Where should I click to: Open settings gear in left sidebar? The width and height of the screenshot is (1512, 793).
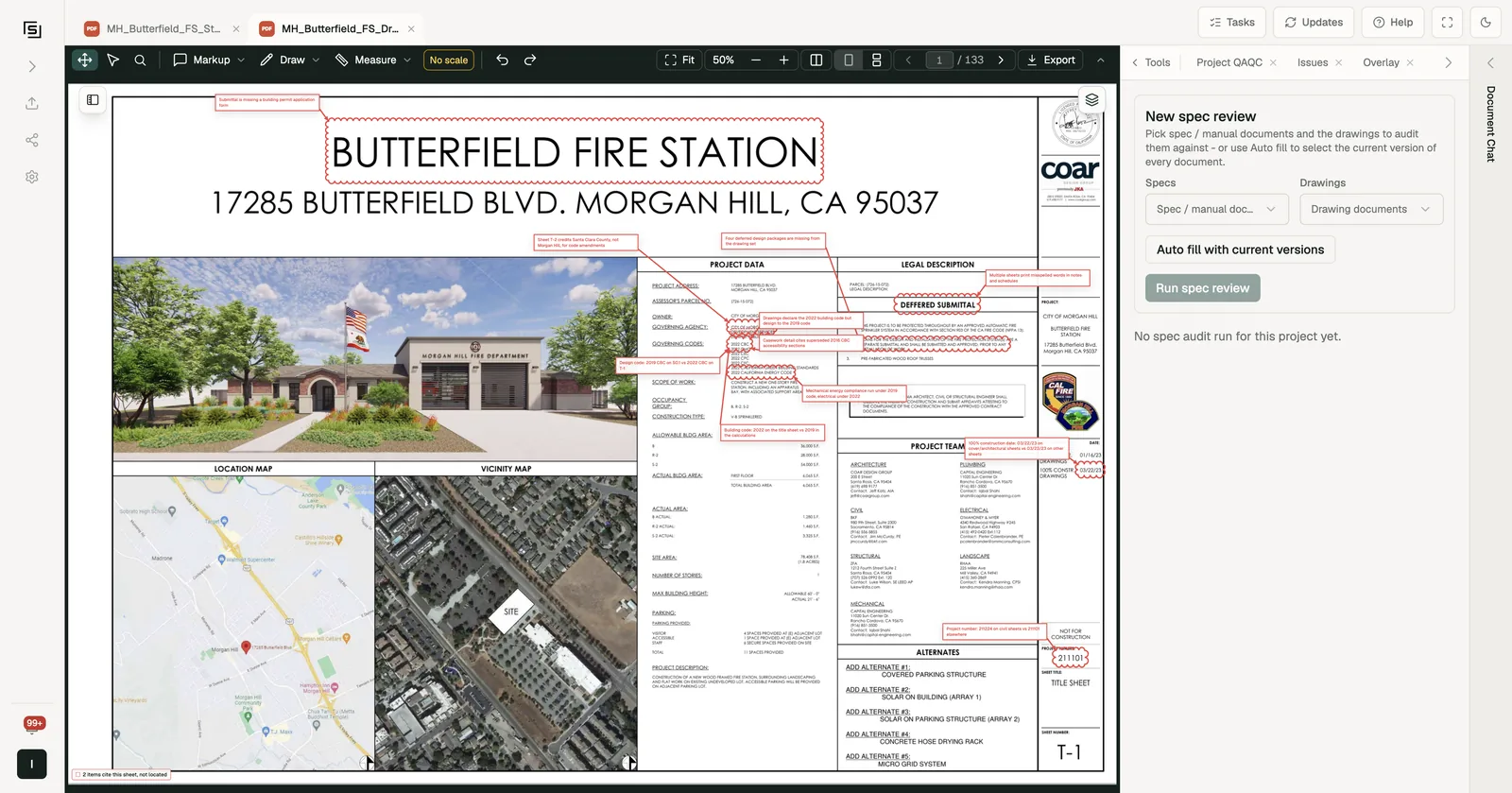click(x=32, y=177)
